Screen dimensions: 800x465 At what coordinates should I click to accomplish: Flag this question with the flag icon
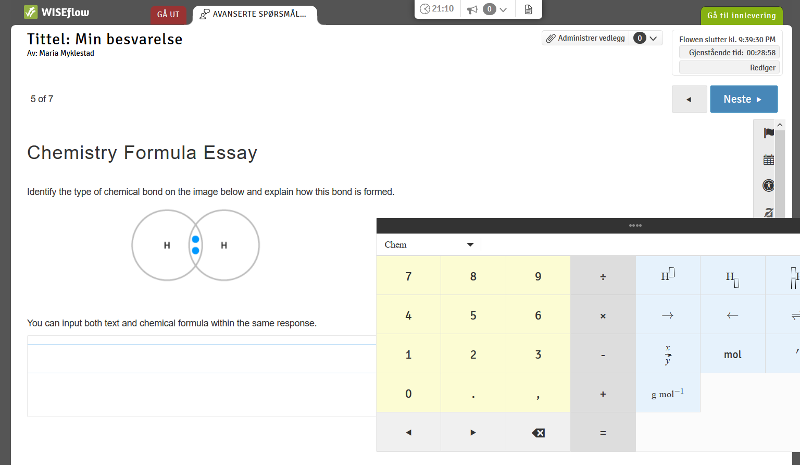pos(768,133)
